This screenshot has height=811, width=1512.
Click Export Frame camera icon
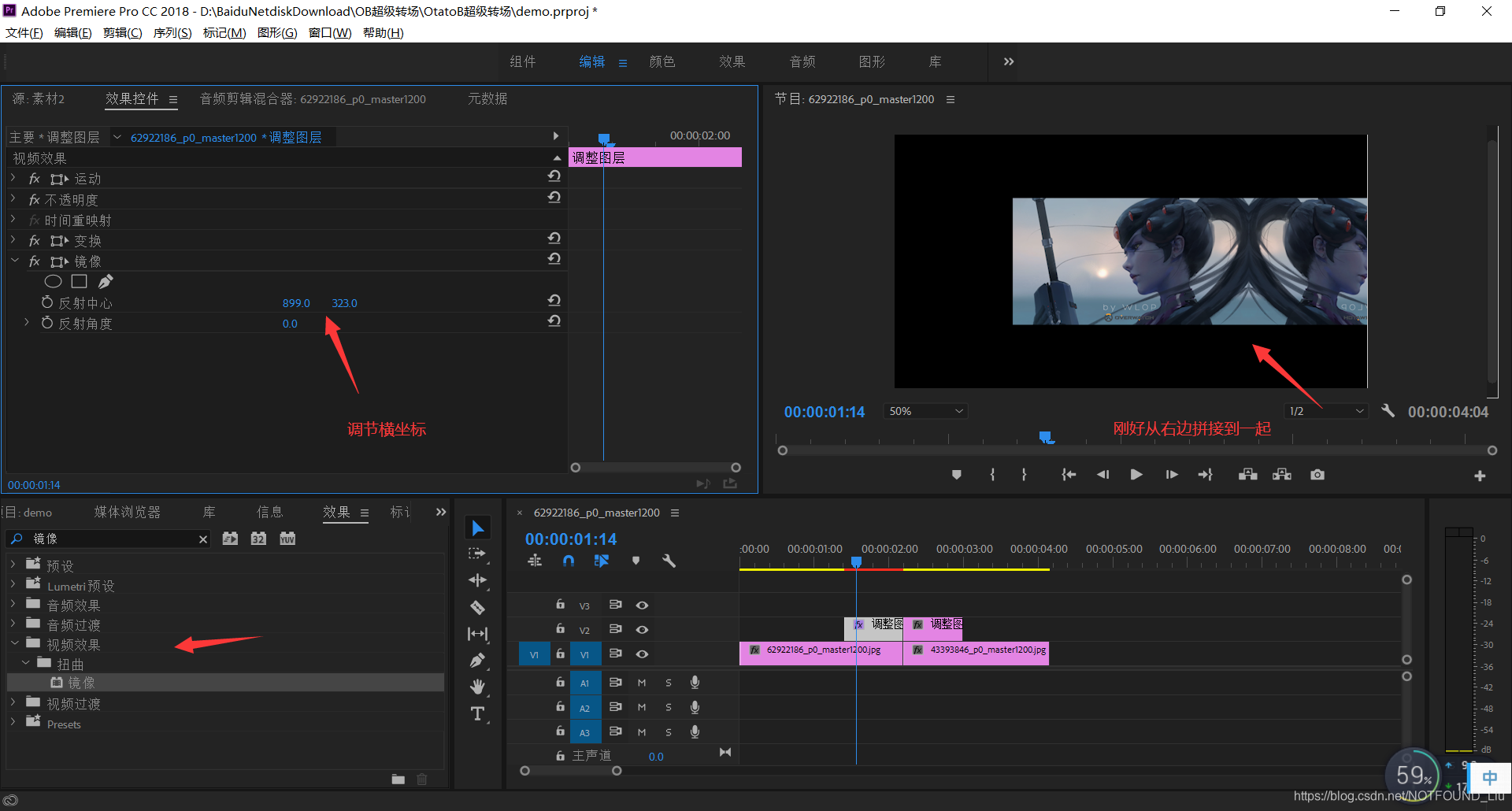pyautogui.click(x=1317, y=475)
